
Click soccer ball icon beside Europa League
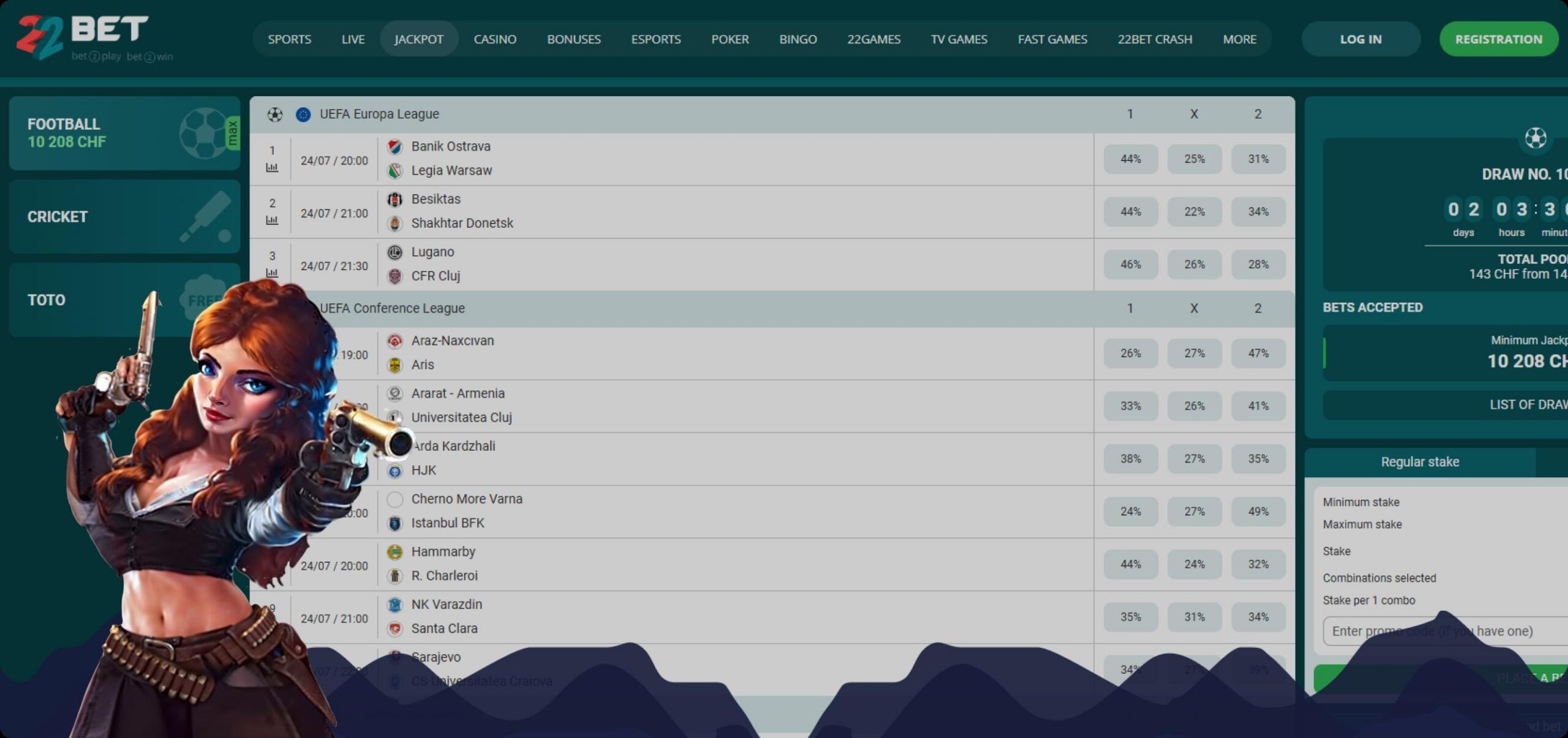(275, 115)
